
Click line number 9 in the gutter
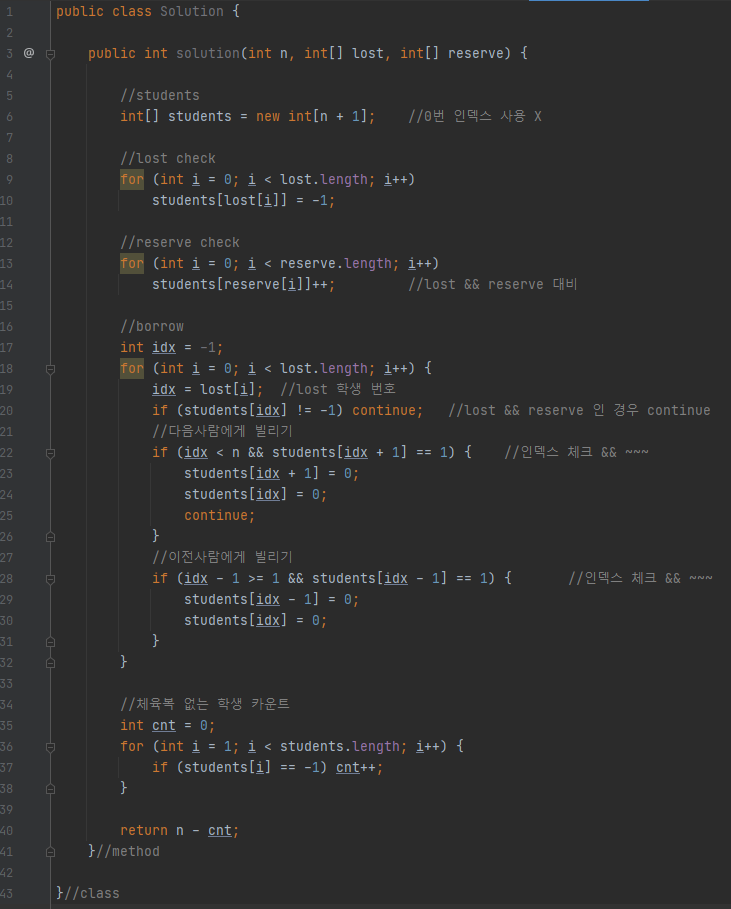click(9, 180)
